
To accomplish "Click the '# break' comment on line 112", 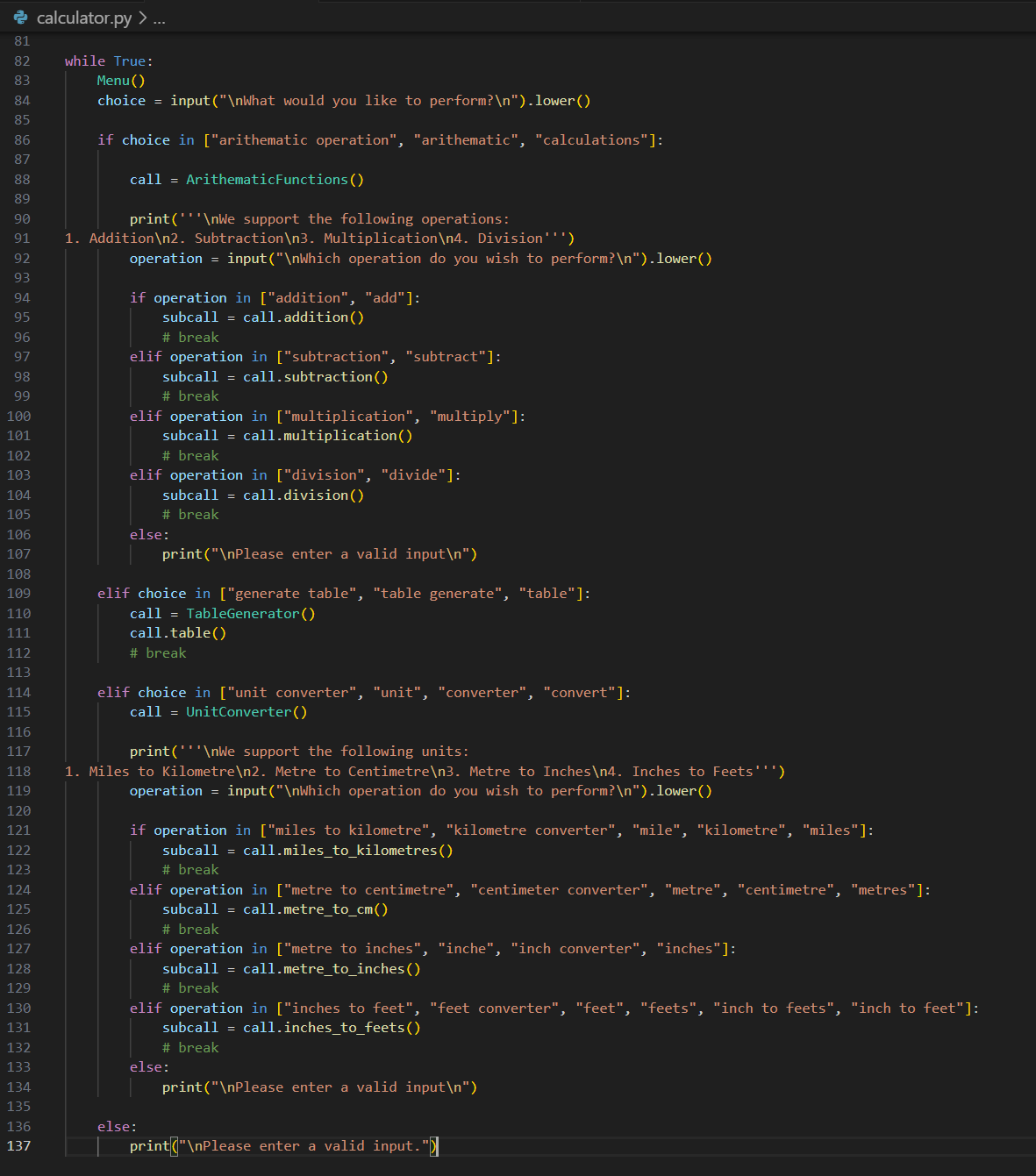I will (x=158, y=653).
